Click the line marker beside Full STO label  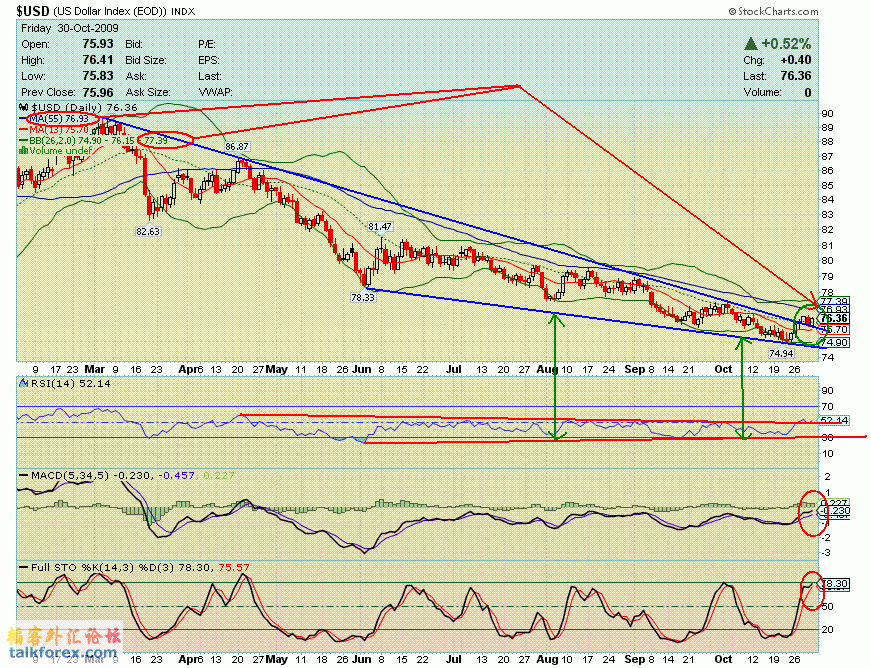pos(24,567)
